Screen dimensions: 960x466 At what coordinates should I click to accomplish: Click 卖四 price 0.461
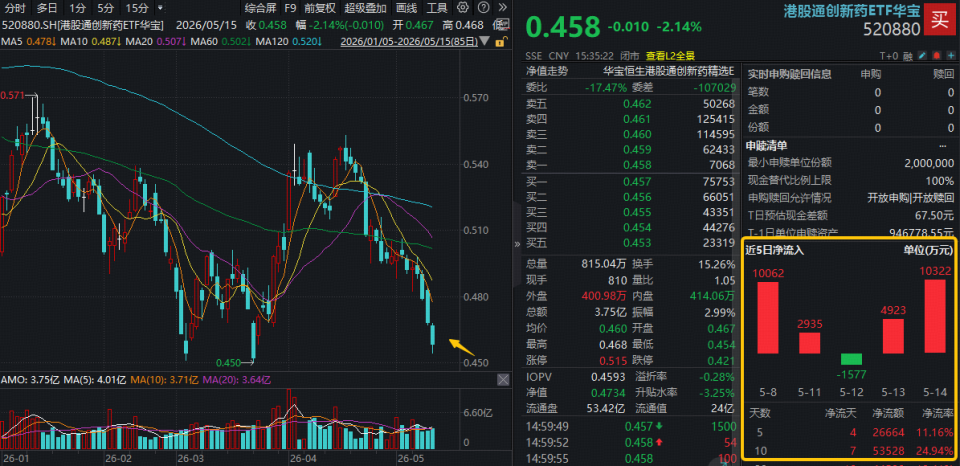click(x=637, y=119)
